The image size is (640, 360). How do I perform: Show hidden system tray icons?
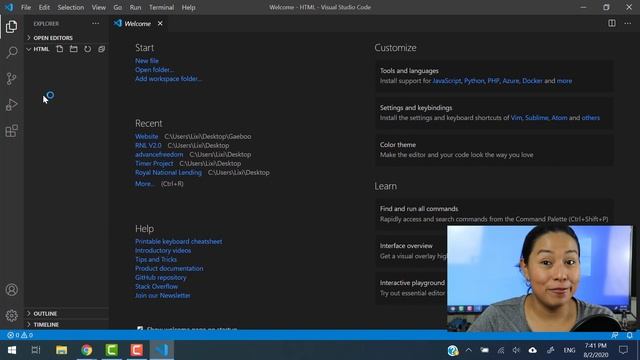click(x=469, y=350)
